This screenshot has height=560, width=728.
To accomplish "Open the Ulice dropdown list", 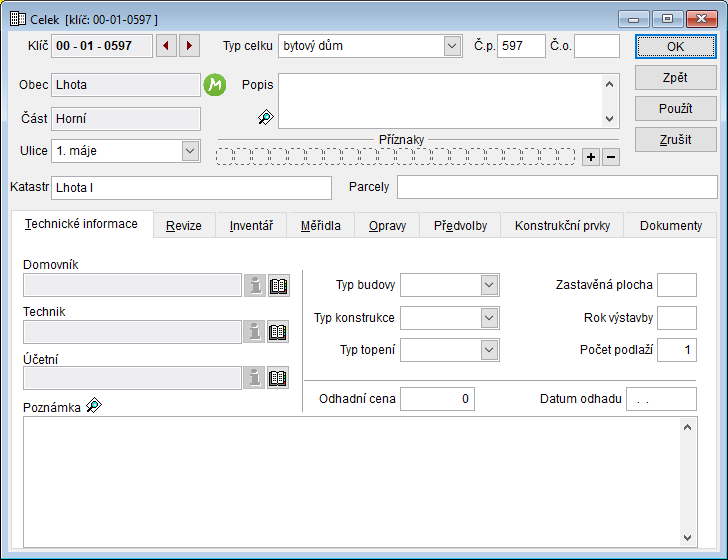I will (x=190, y=151).
